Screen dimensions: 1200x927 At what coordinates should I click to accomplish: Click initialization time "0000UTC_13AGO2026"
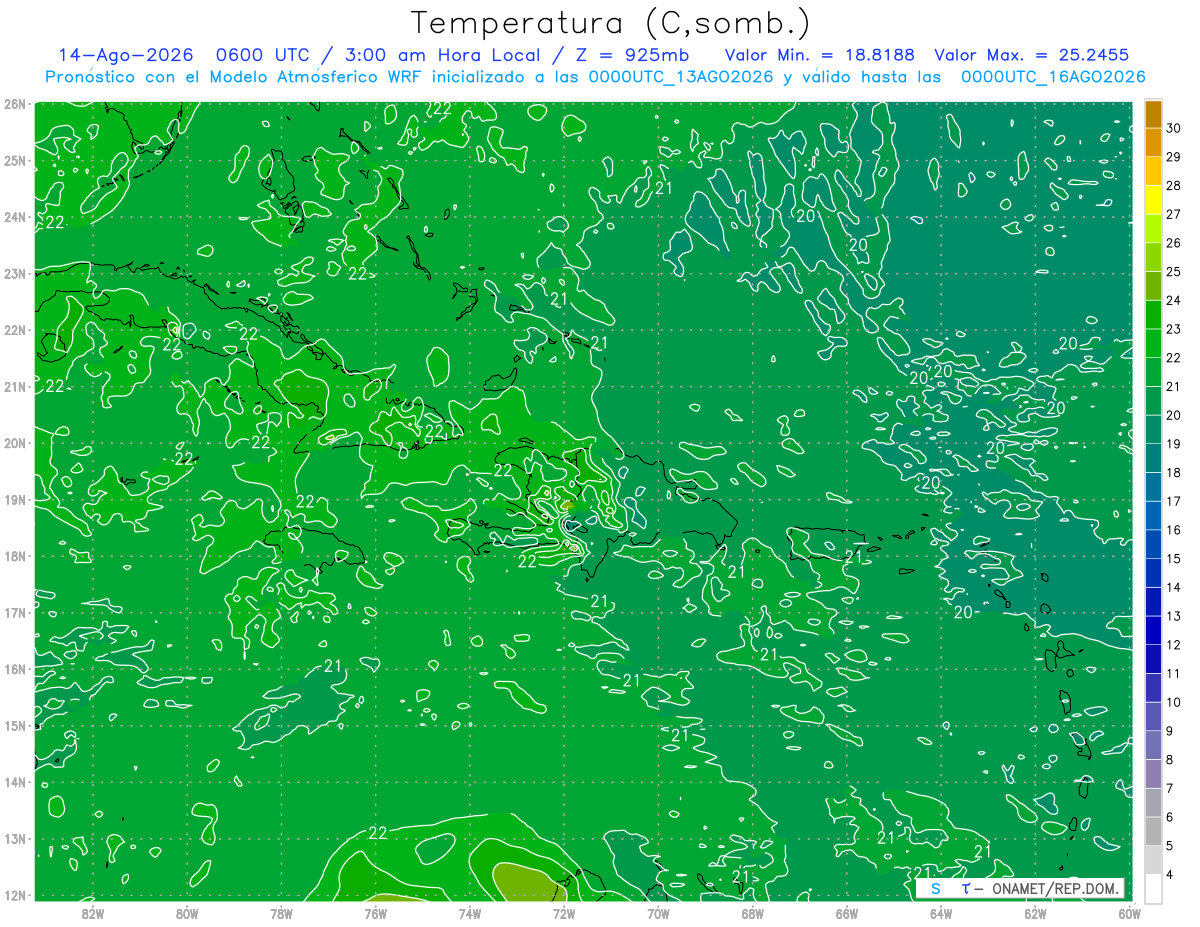(681, 77)
